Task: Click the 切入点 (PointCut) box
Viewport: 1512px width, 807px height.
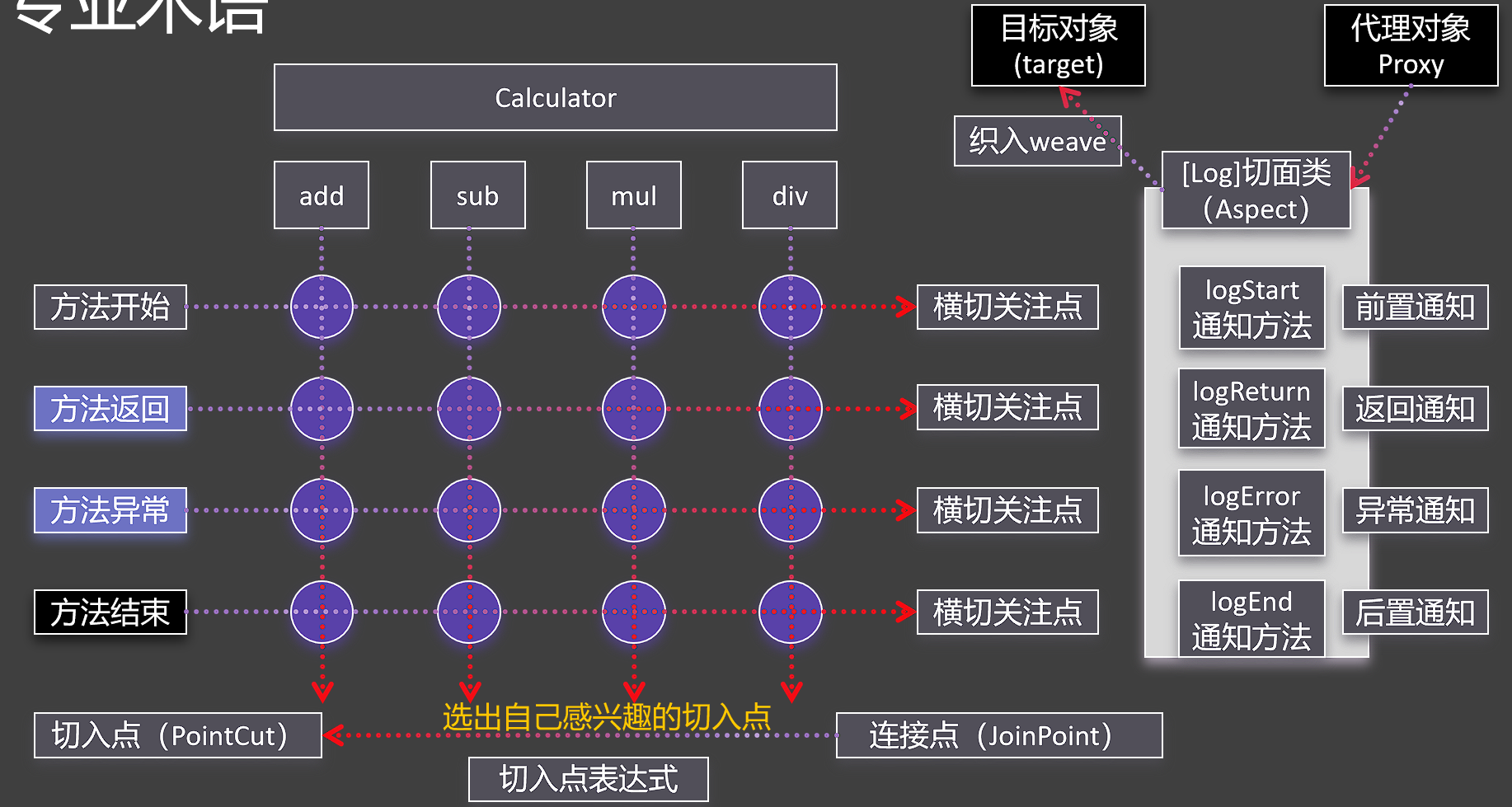Action: pos(178,735)
